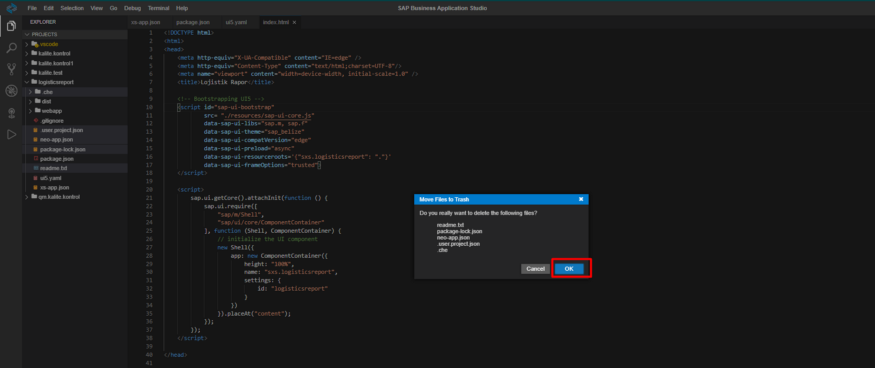Open the Go menu
This screenshot has width=875, height=368.
[114, 8]
